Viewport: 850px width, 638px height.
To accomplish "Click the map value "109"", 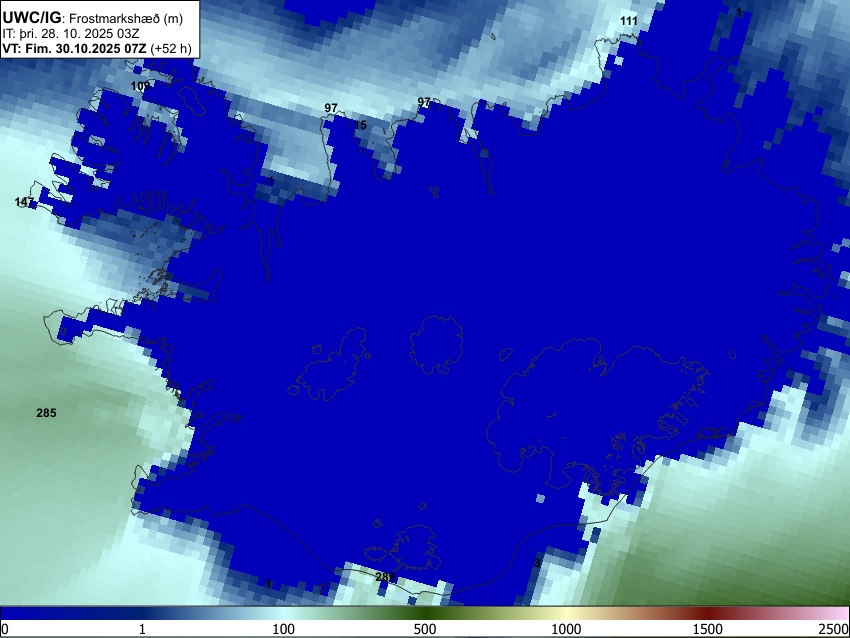I will click(x=140, y=86).
